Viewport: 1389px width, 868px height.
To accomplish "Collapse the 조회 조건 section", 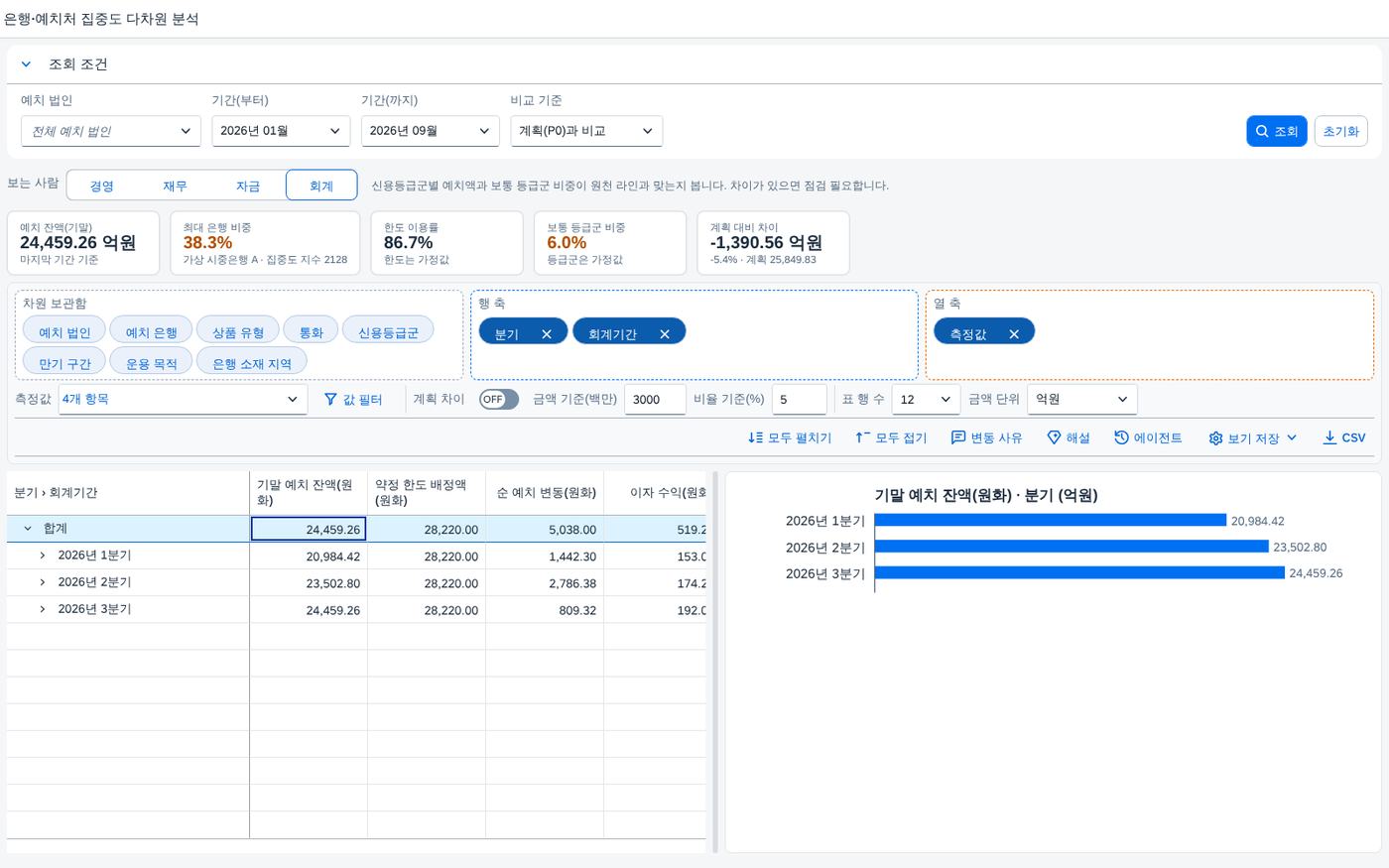I will click(x=26, y=64).
